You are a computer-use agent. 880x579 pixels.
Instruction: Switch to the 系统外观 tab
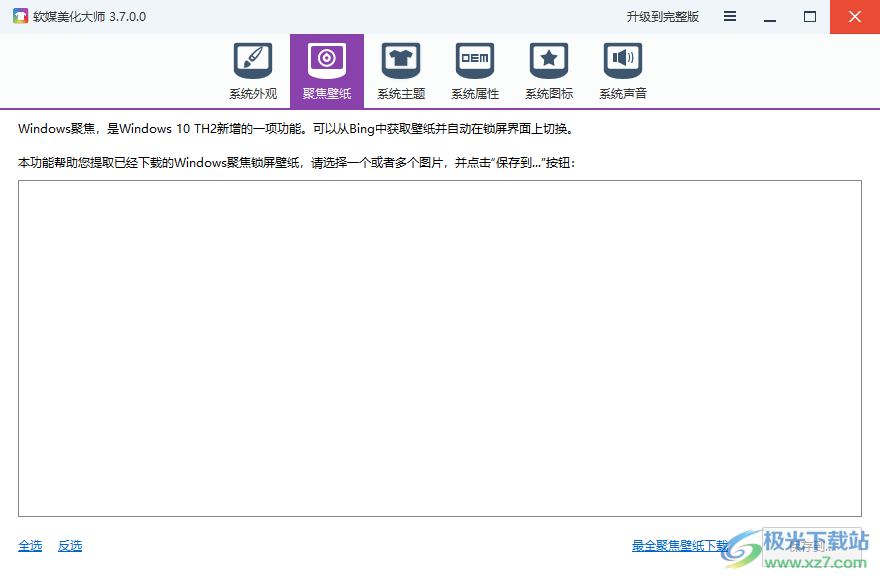tap(252, 70)
